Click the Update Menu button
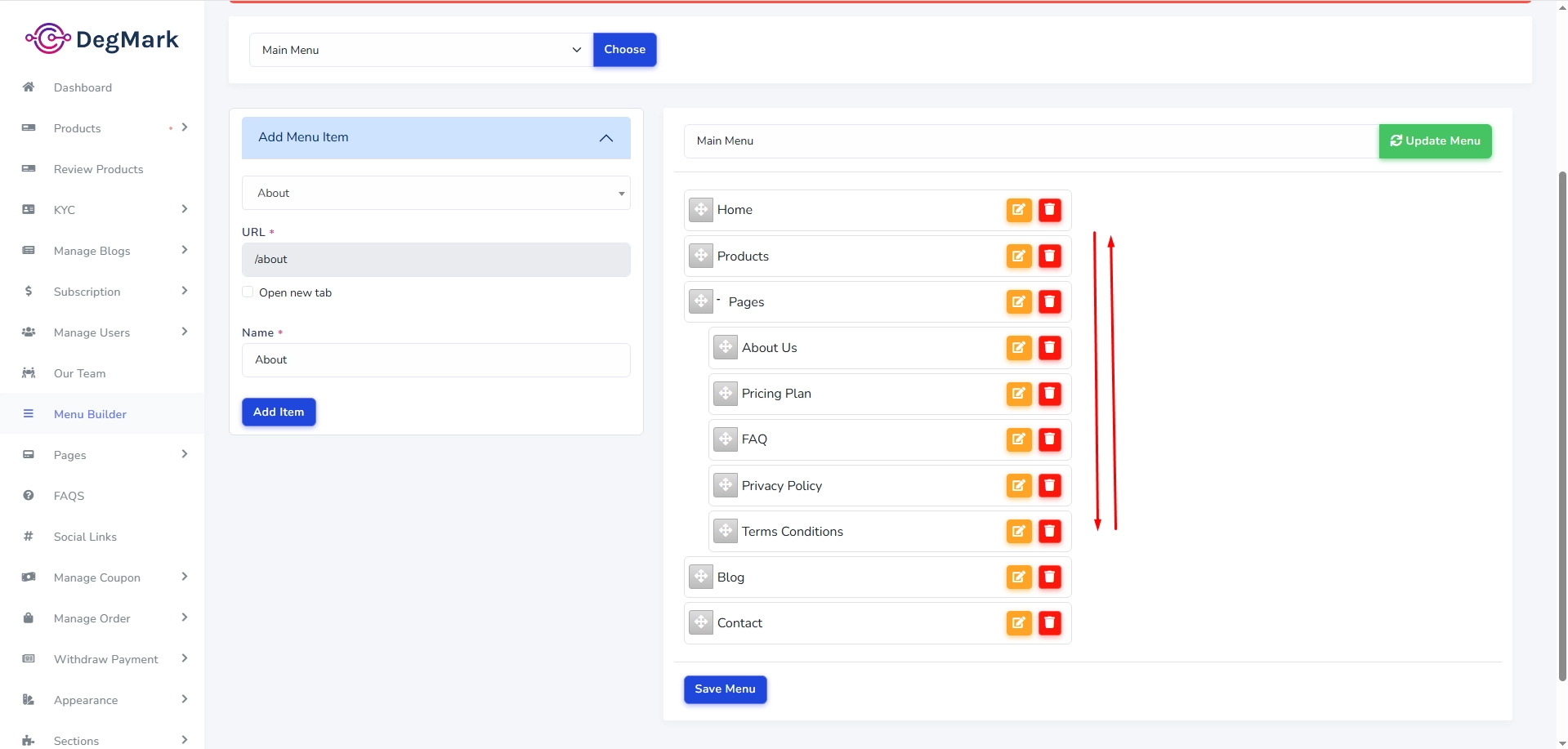Image resolution: width=1568 pixels, height=749 pixels. [1436, 141]
